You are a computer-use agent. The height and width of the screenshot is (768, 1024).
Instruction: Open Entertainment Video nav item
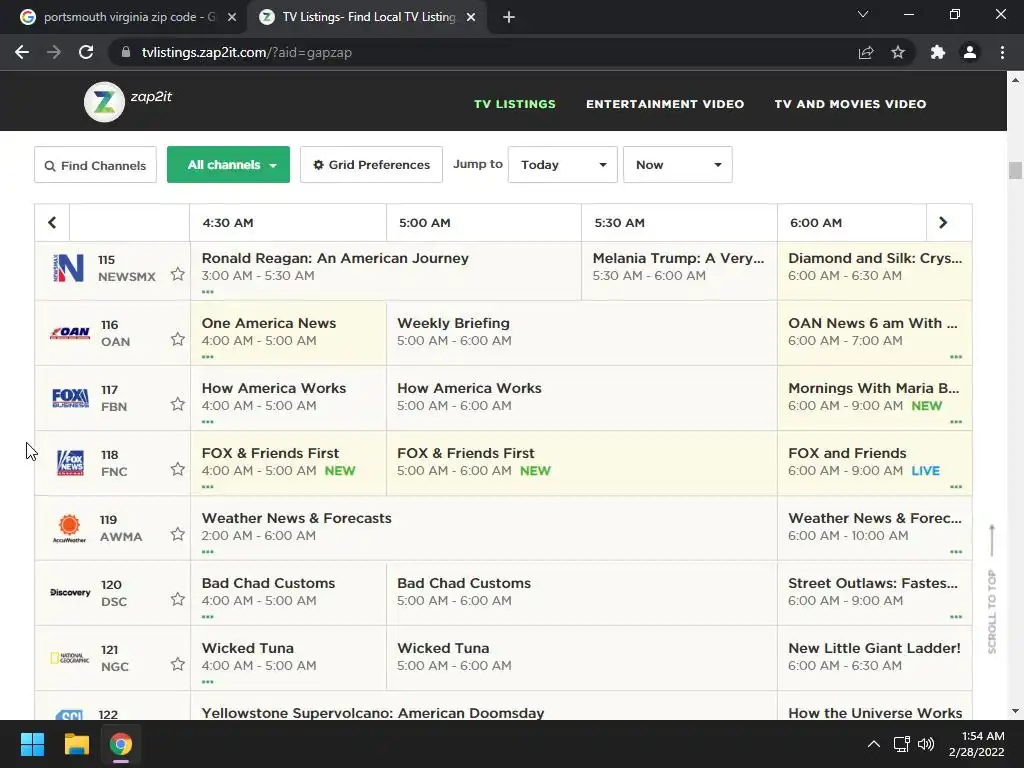665,104
